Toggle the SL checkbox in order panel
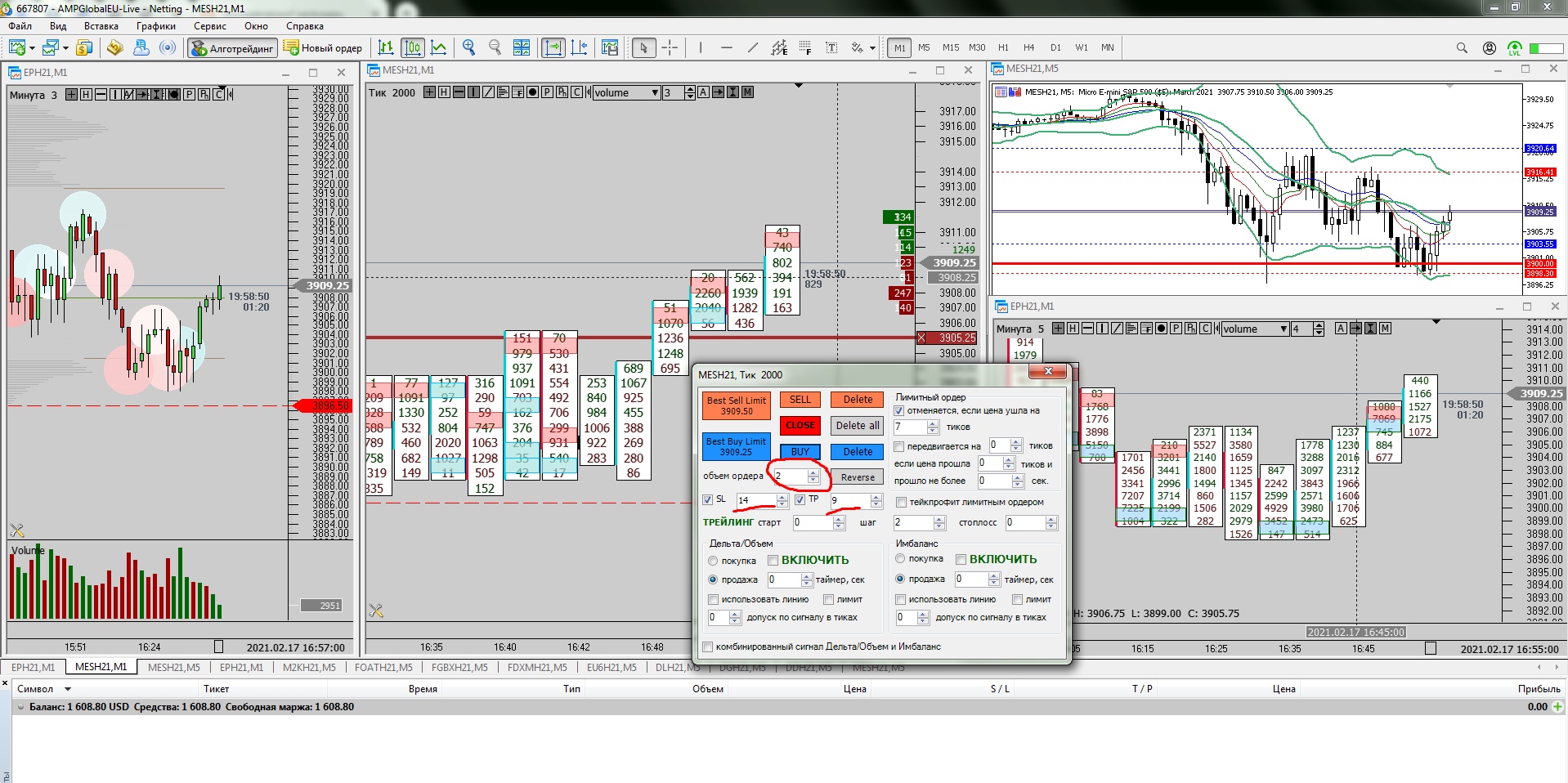This screenshot has width=1568, height=783. click(x=708, y=499)
